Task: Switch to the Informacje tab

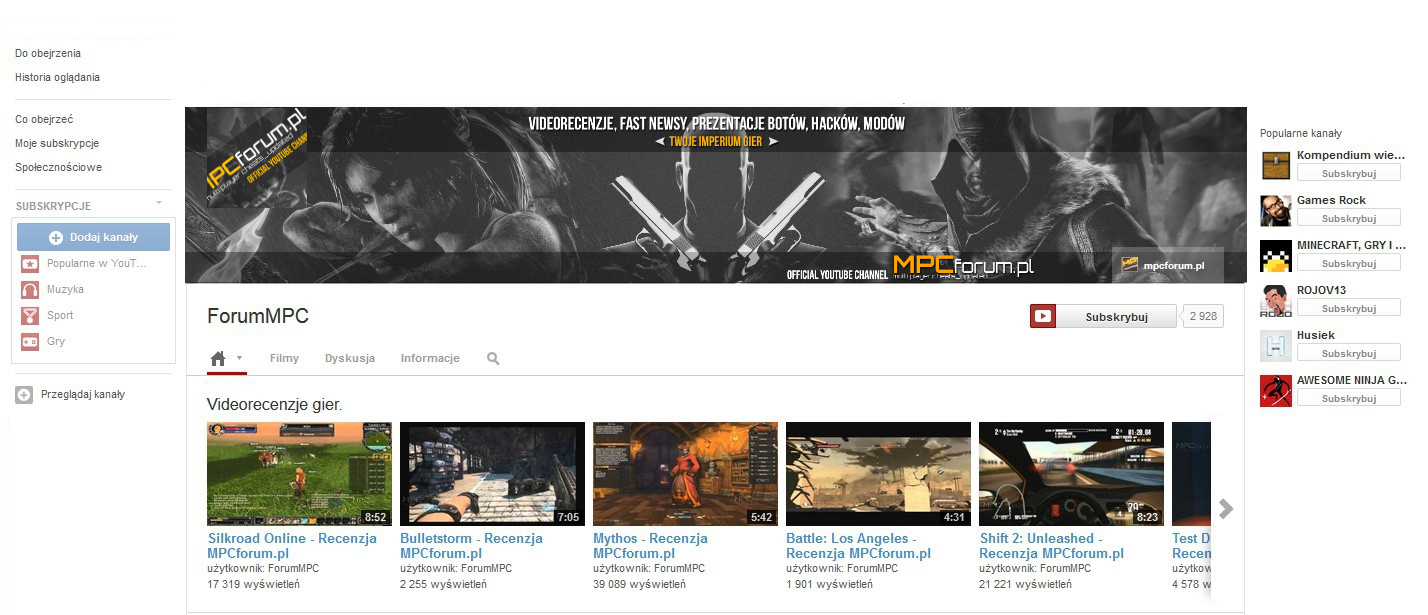Action: (430, 358)
